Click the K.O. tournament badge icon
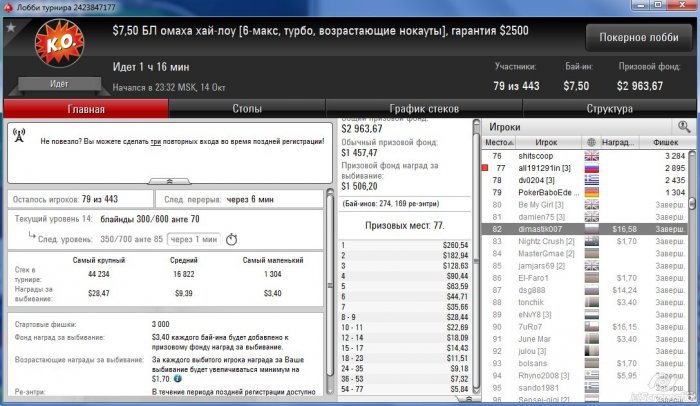This screenshot has height=406, width=700. point(59,43)
